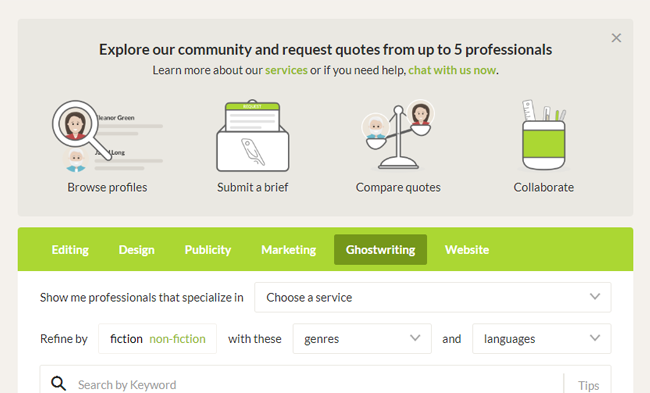The height and width of the screenshot is (393, 650).
Task: Click the Submit a brief inbox icon
Action: (252, 136)
